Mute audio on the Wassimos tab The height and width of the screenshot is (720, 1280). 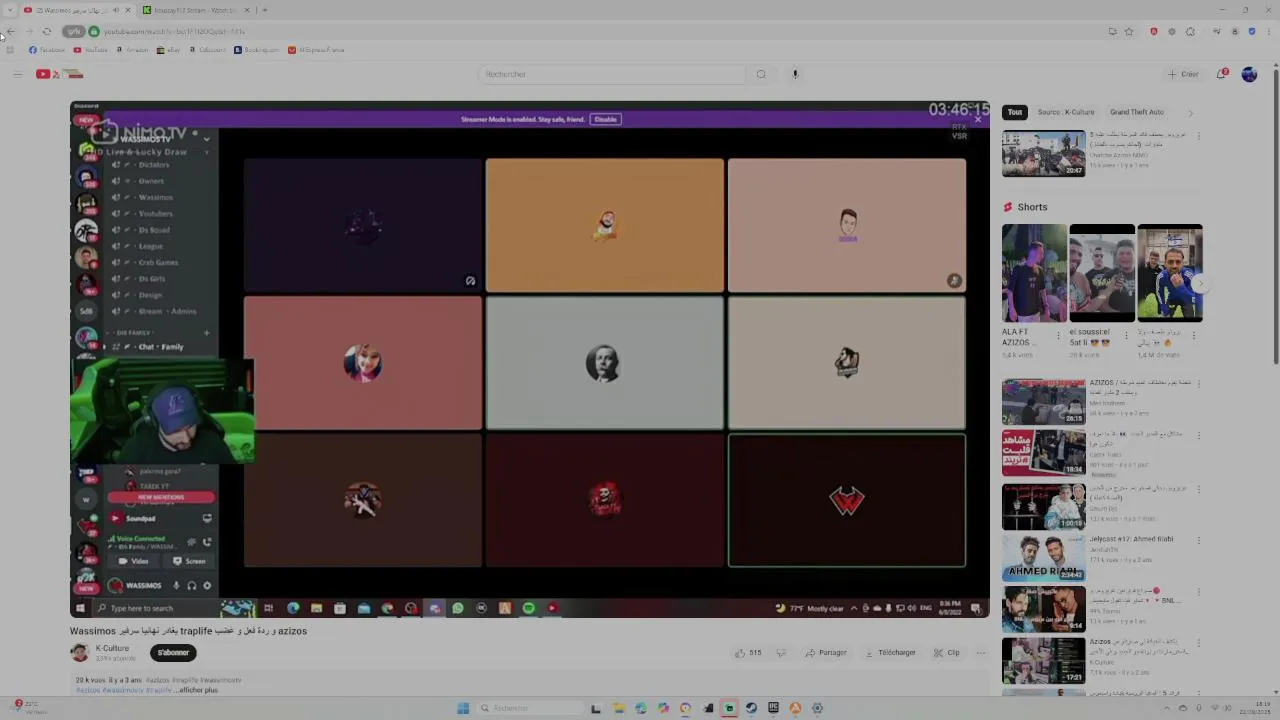[116, 10]
